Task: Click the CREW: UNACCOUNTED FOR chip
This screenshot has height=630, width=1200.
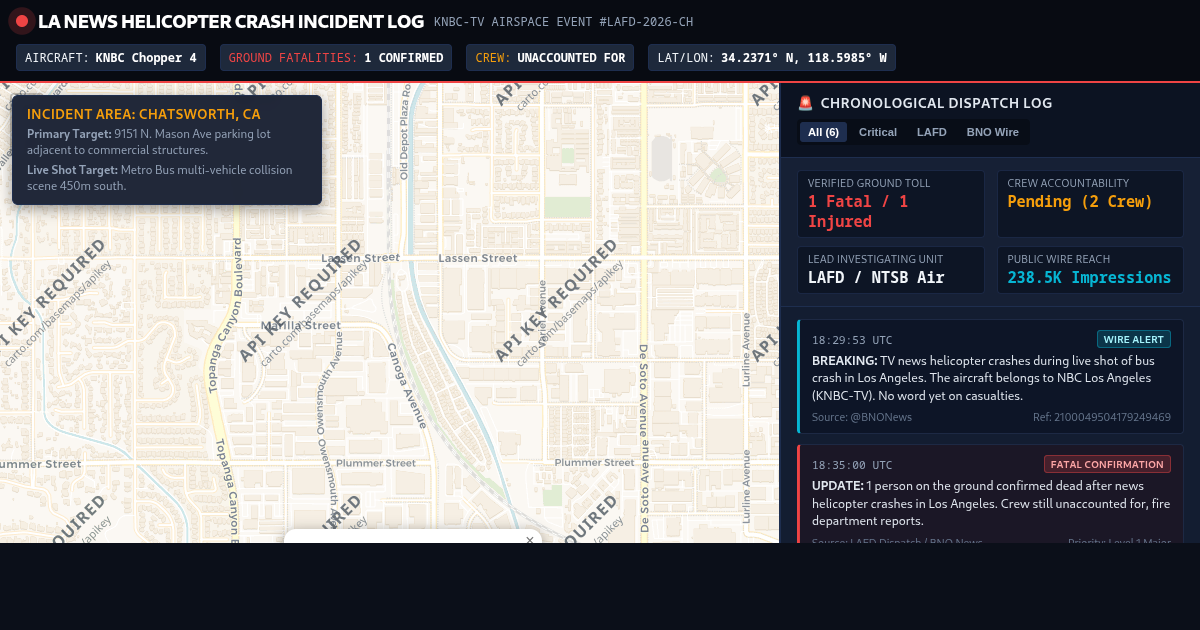Action: [550, 58]
